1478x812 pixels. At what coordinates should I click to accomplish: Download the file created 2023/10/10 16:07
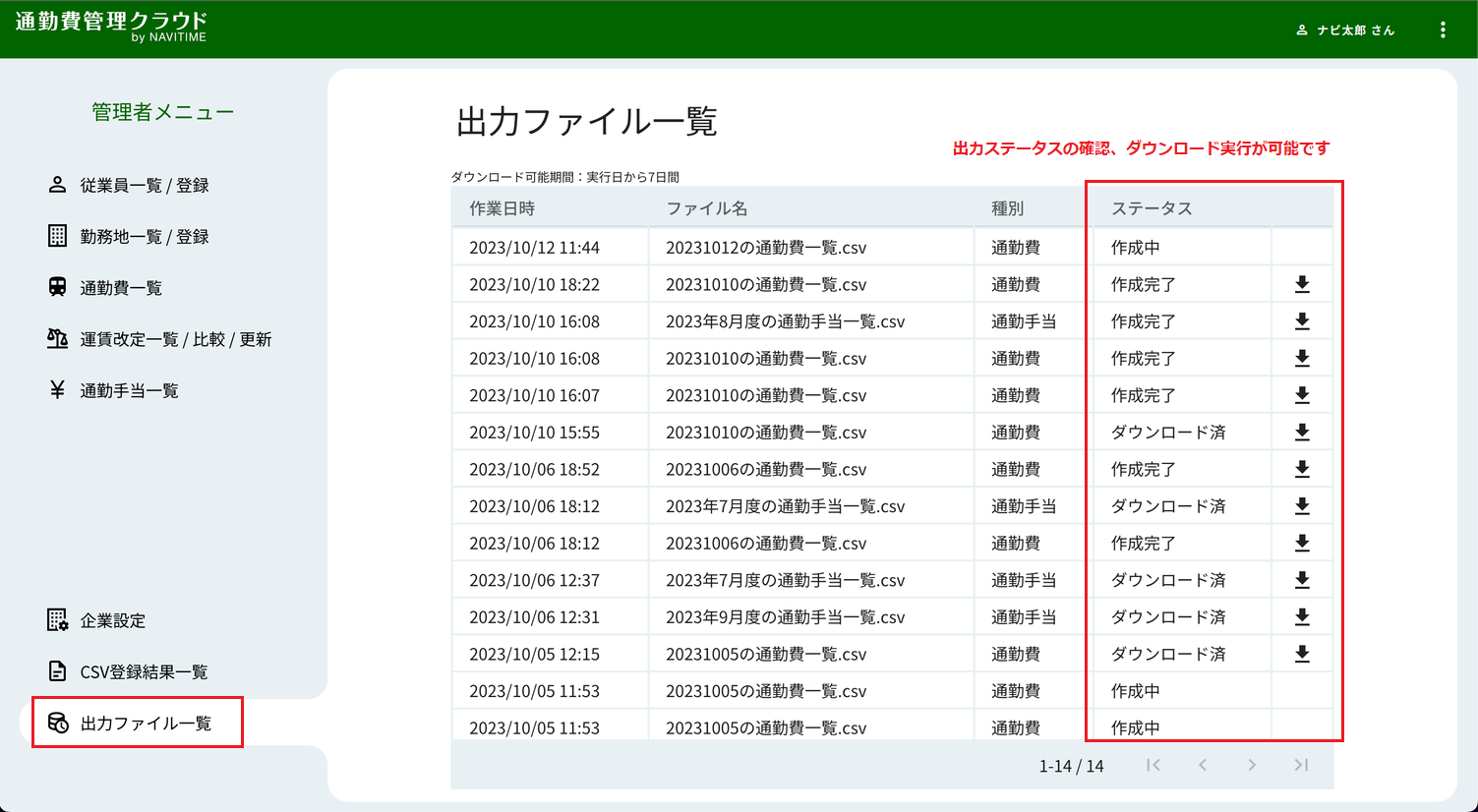tap(1302, 395)
